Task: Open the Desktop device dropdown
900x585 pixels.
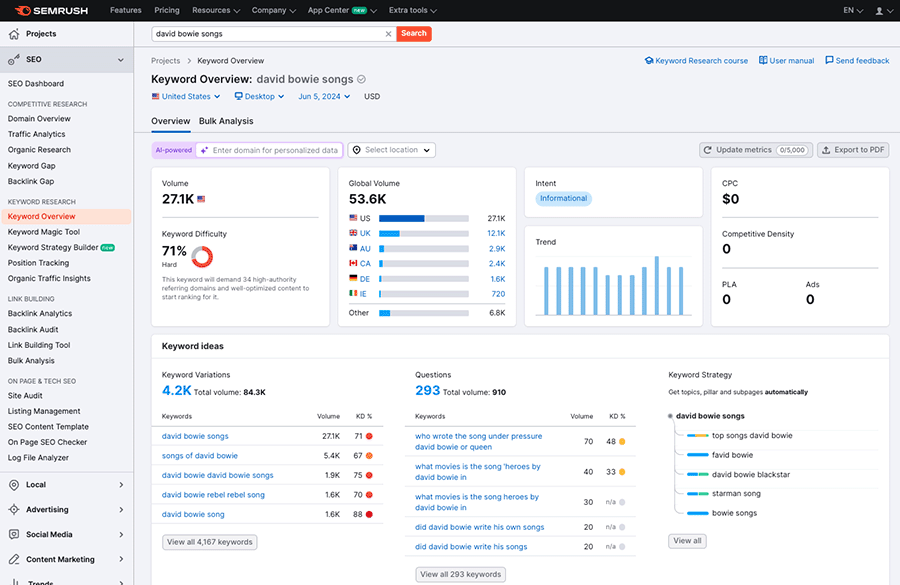Action: 259,96
